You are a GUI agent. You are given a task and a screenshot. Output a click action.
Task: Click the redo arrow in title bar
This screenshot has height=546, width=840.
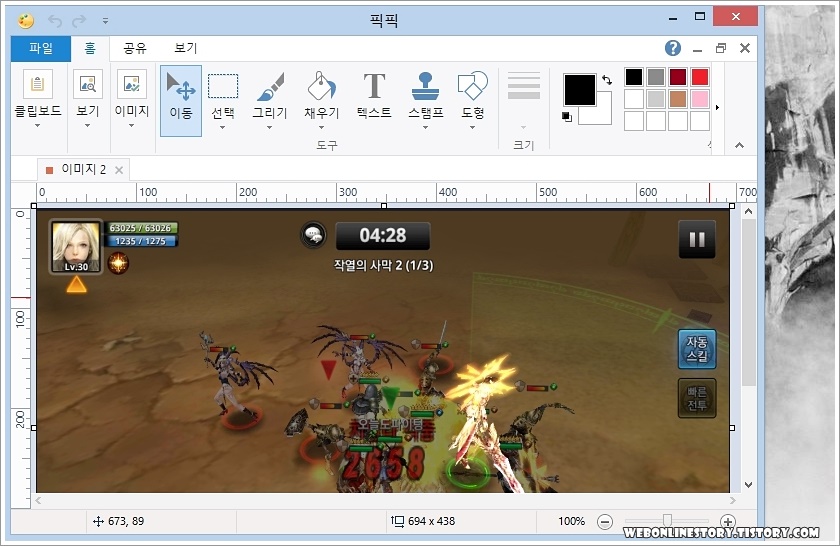click(x=79, y=21)
